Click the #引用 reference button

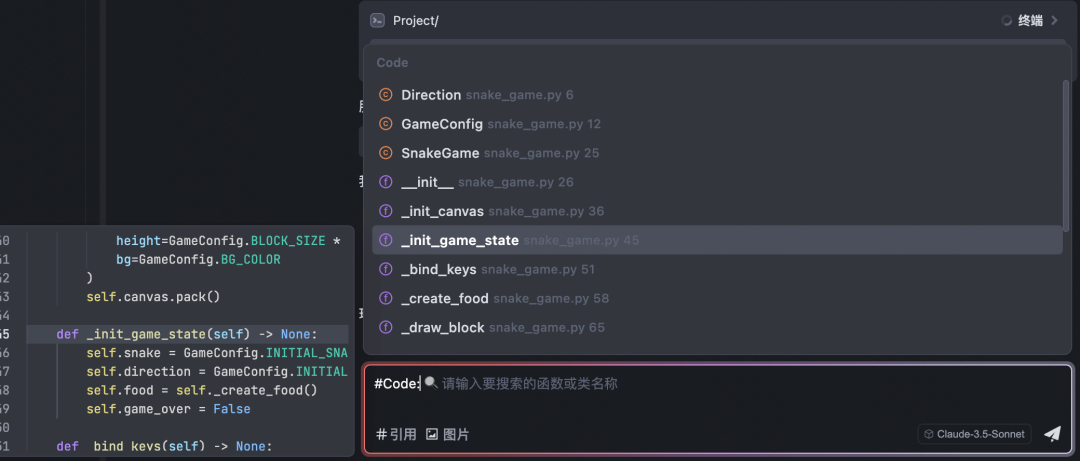coord(396,434)
